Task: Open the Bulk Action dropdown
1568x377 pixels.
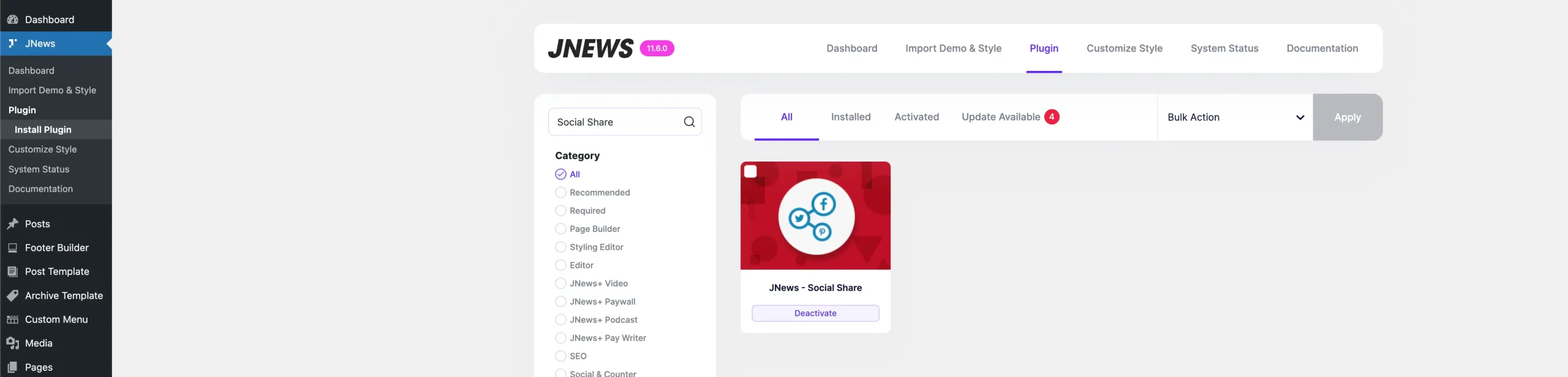Action: click(x=1234, y=117)
